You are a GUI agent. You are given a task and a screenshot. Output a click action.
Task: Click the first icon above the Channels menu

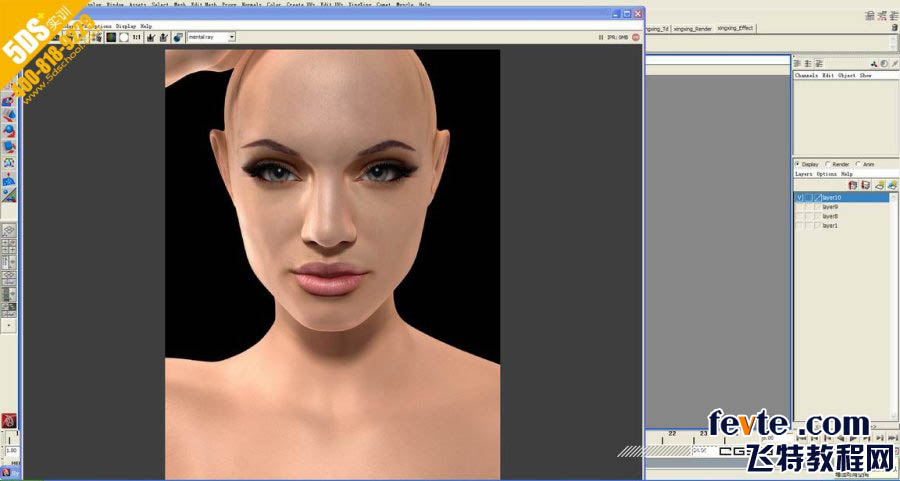(x=798, y=63)
